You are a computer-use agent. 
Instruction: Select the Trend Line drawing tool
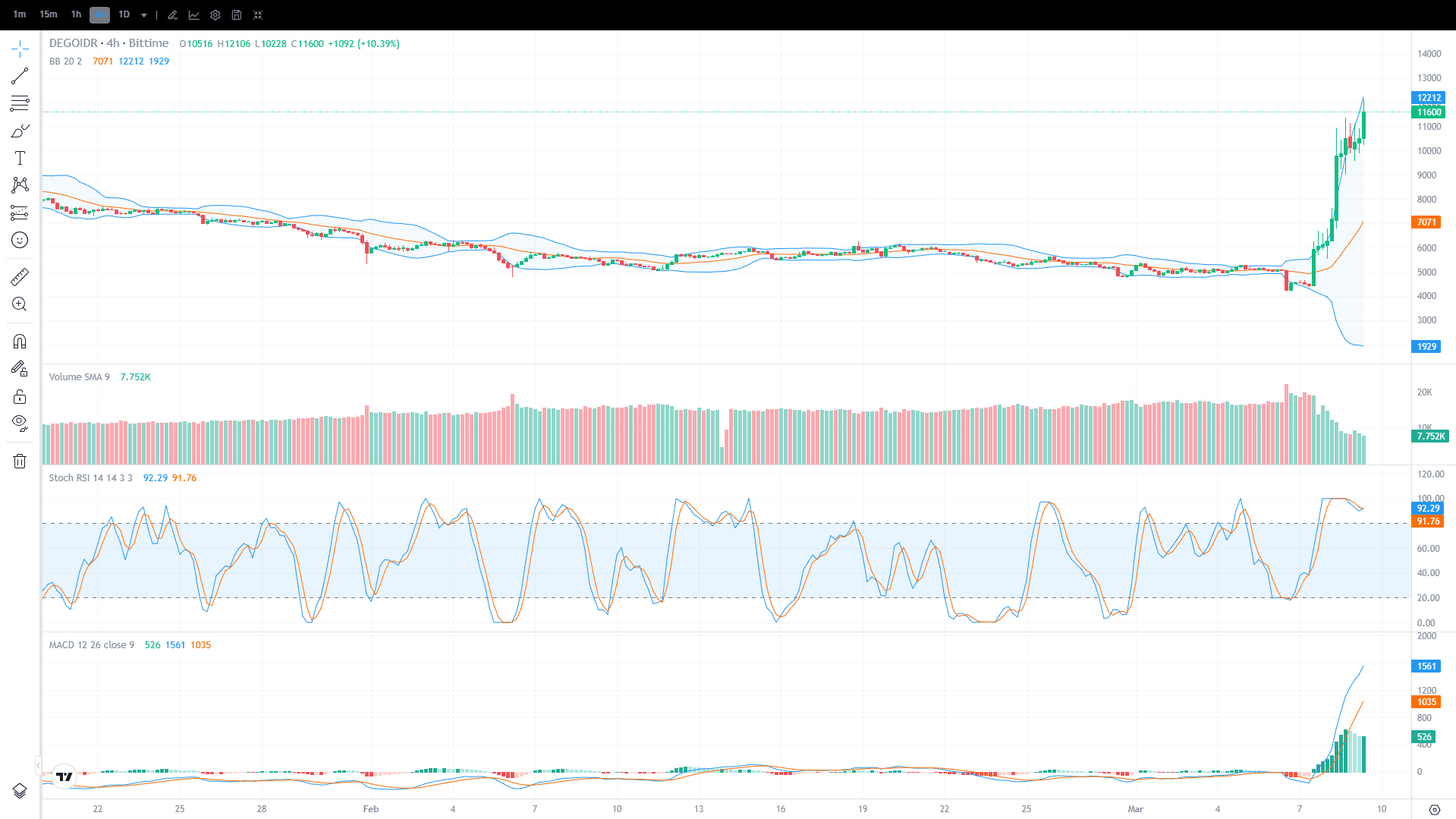[x=20, y=75]
